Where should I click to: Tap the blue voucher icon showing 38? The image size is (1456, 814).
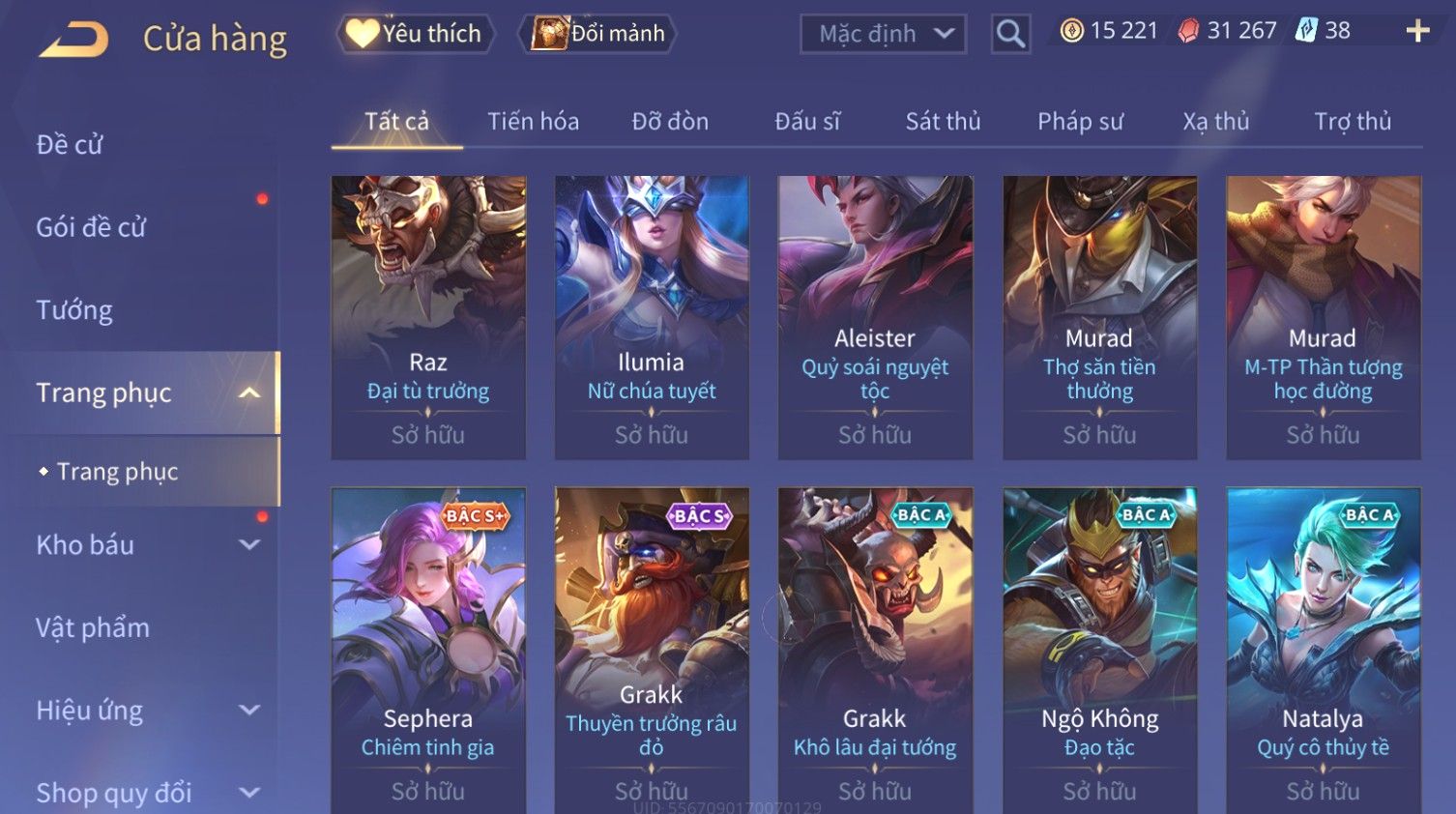click(1306, 31)
